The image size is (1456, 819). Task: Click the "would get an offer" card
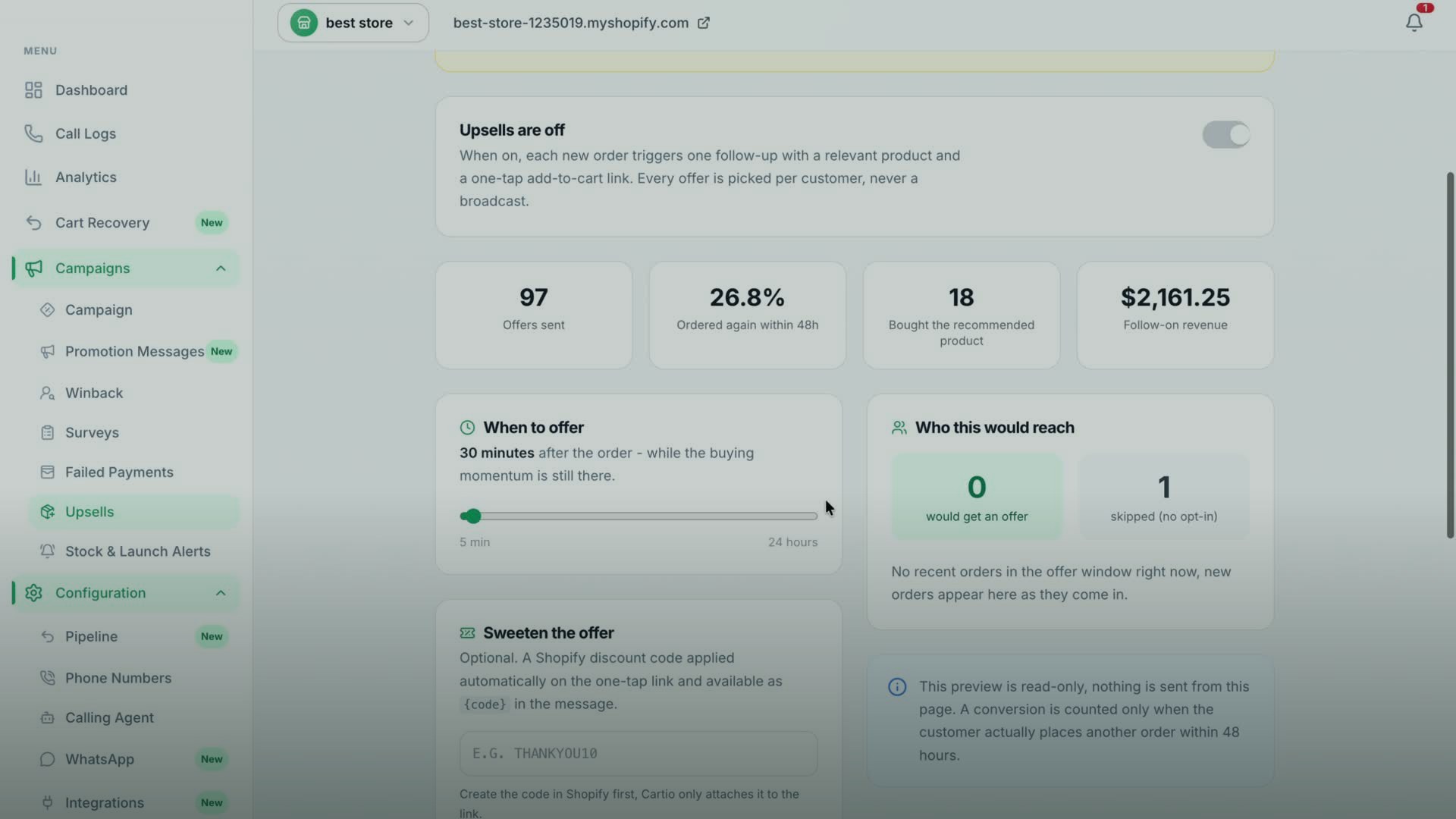pyautogui.click(x=977, y=497)
